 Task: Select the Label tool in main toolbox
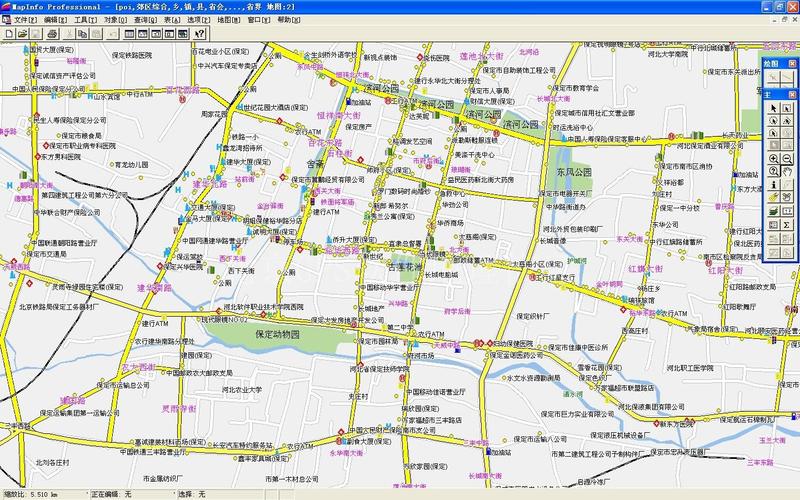(773, 196)
